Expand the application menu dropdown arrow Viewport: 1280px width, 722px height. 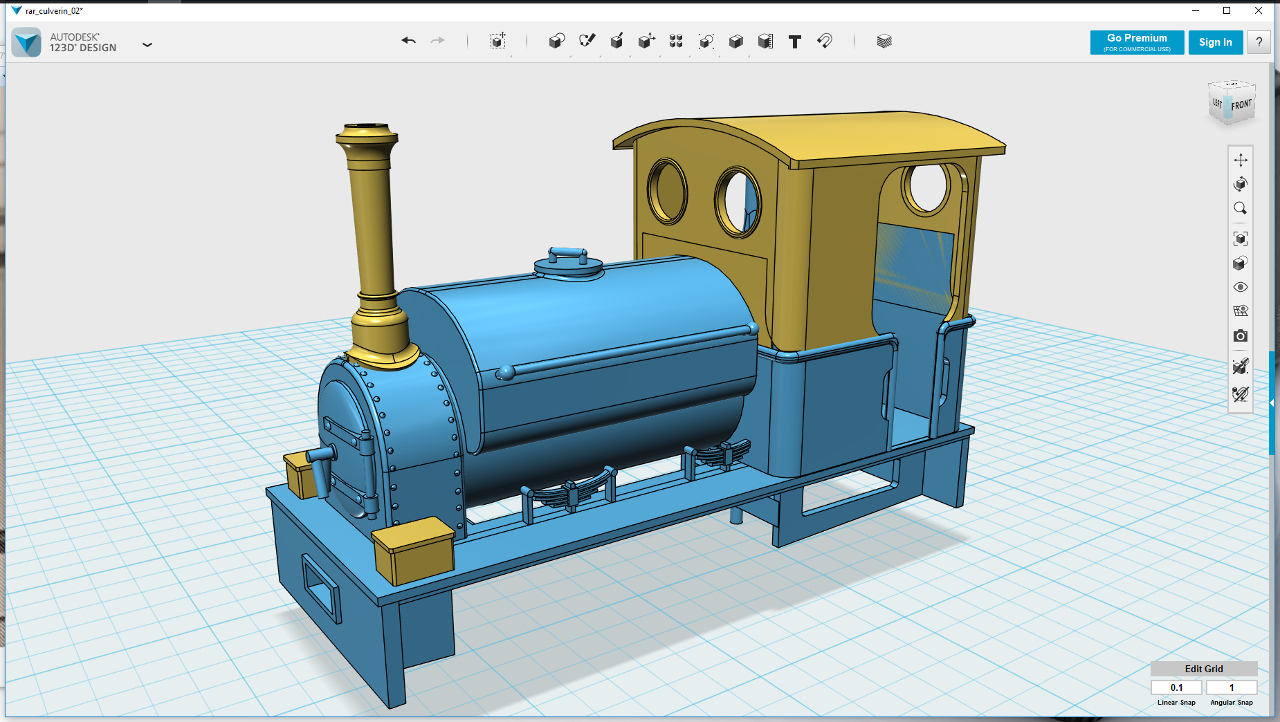147,45
